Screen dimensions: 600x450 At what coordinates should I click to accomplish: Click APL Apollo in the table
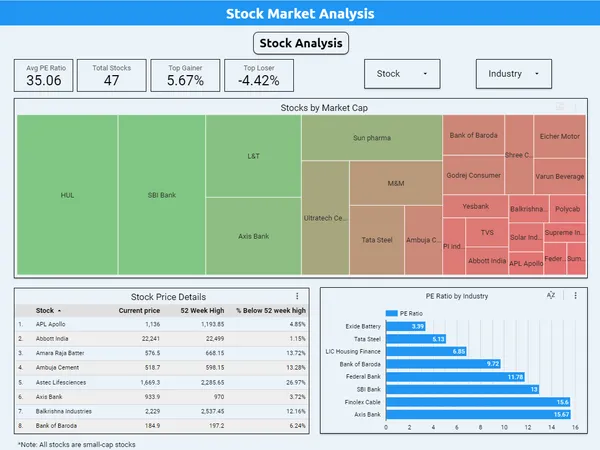[x=51, y=324]
